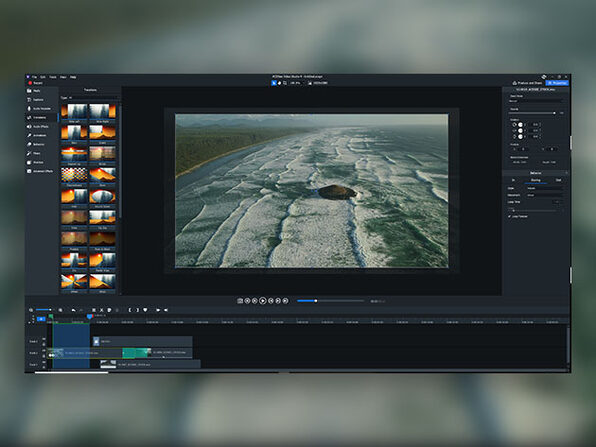
Task: Open the View menu
Action: (63, 77)
